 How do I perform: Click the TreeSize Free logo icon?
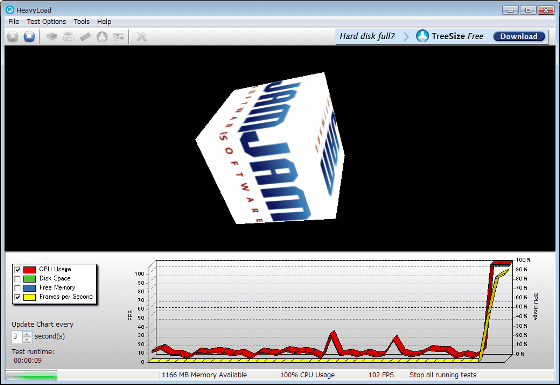pos(422,36)
